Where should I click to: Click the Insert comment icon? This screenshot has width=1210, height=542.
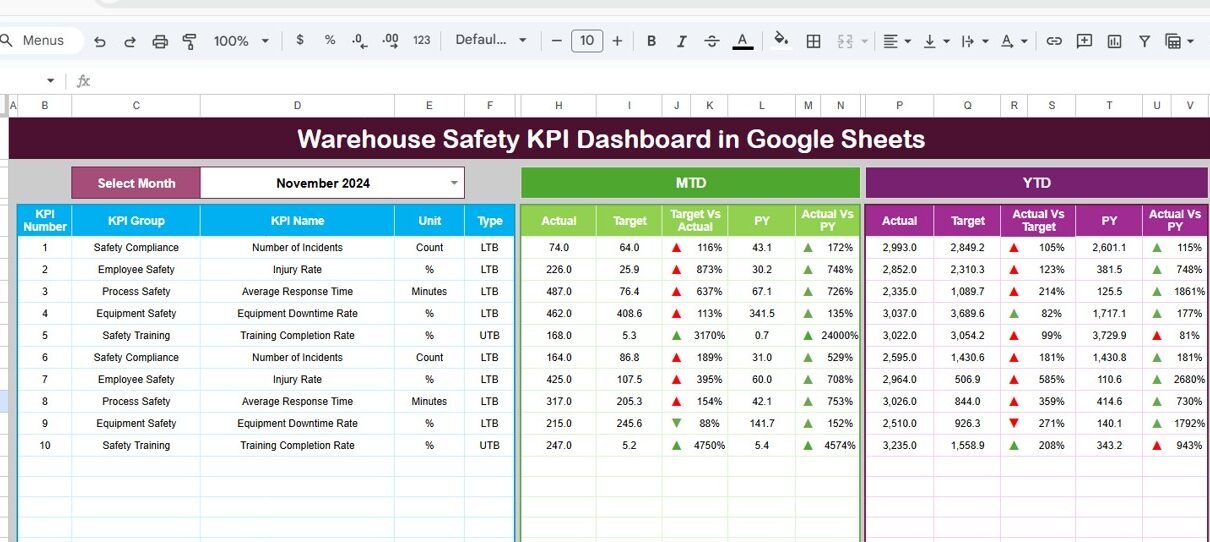(1084, 41)
